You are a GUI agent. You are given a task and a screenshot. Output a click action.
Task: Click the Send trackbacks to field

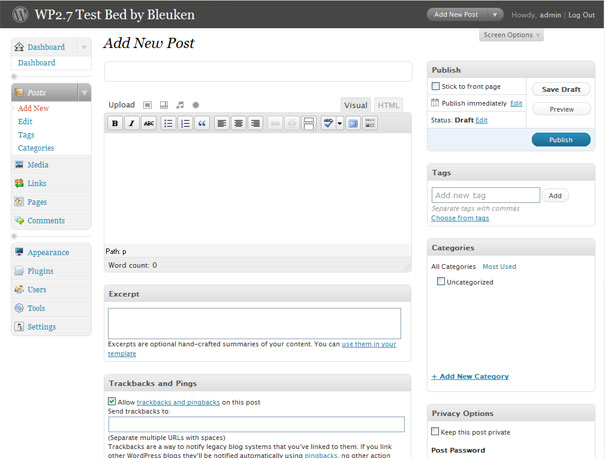click(x=256, y=424)
